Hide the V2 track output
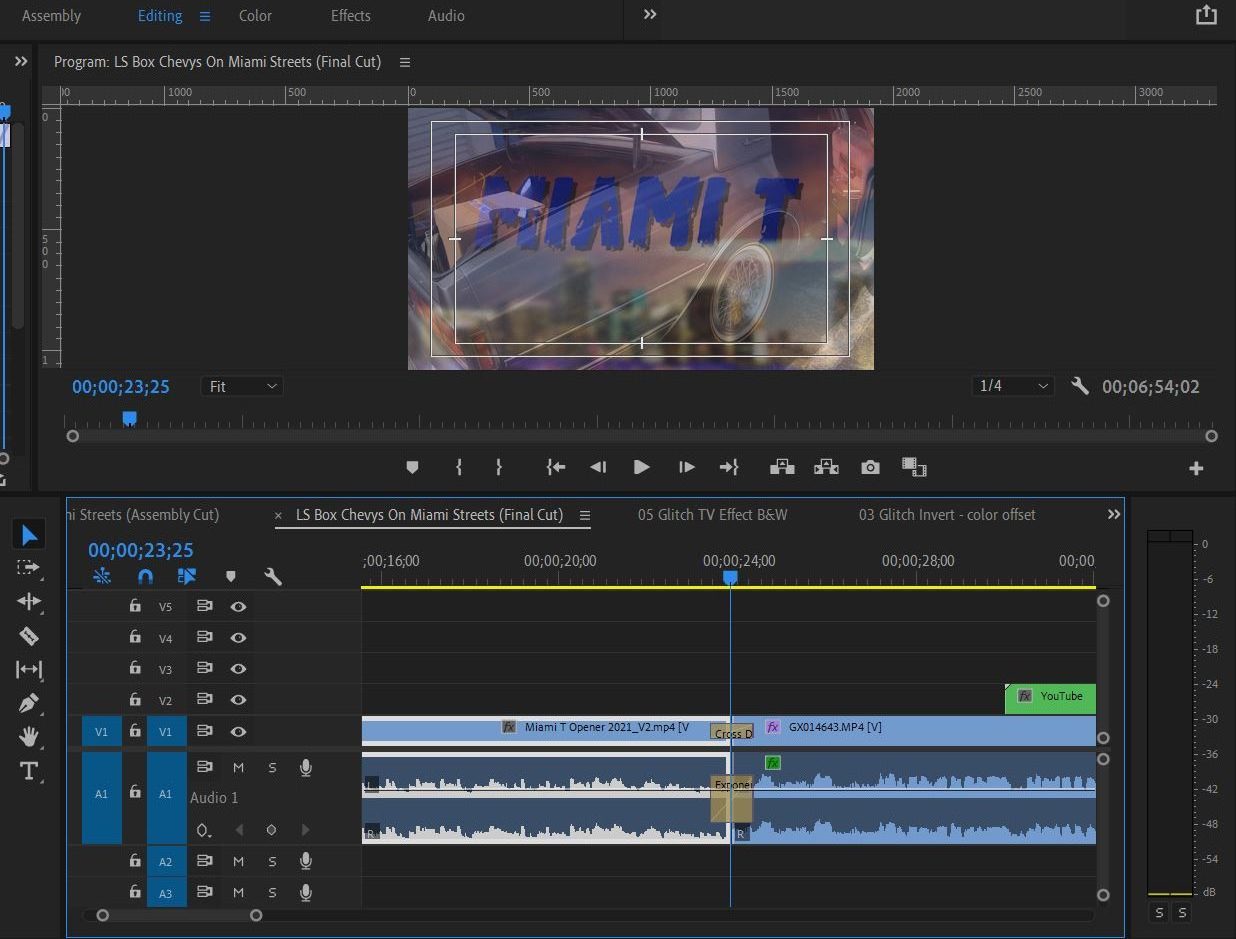 [238, 699]
